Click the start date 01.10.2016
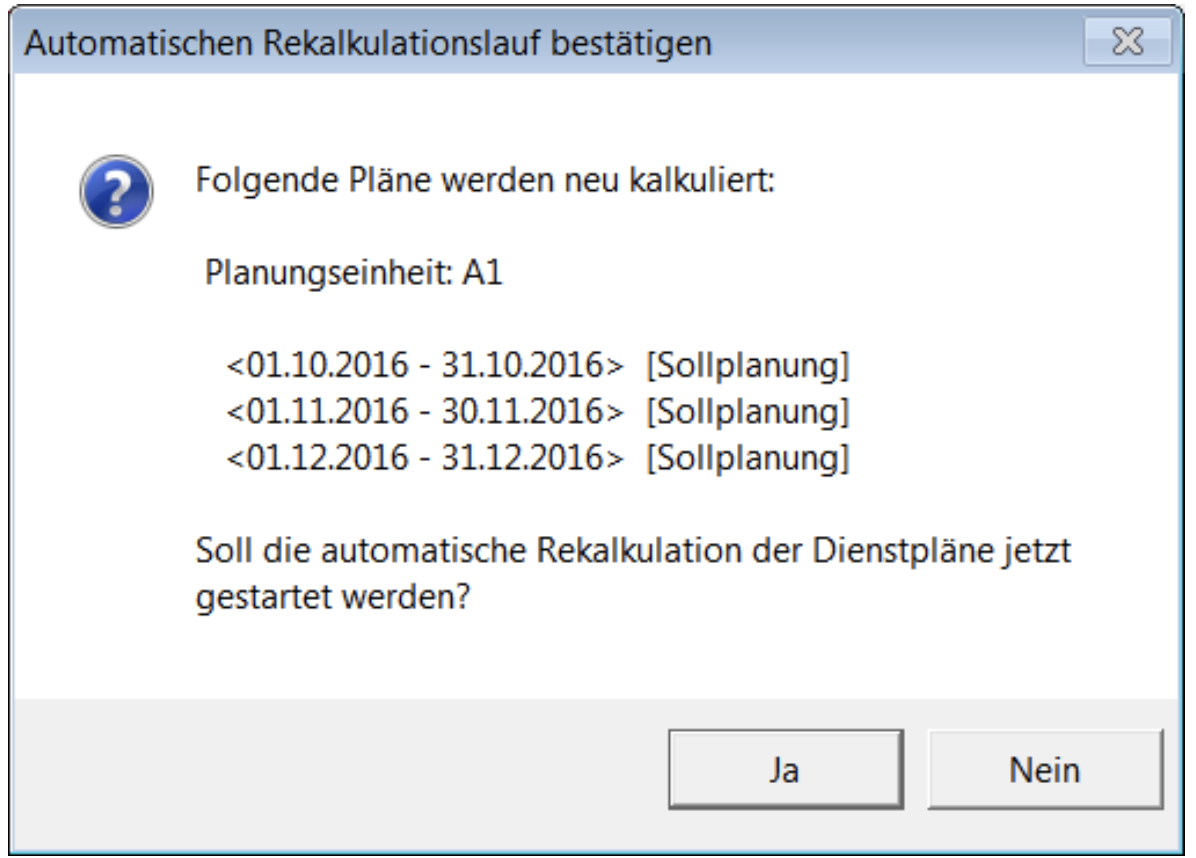Screen dimensions: 1196x858 tap(328, 365)
